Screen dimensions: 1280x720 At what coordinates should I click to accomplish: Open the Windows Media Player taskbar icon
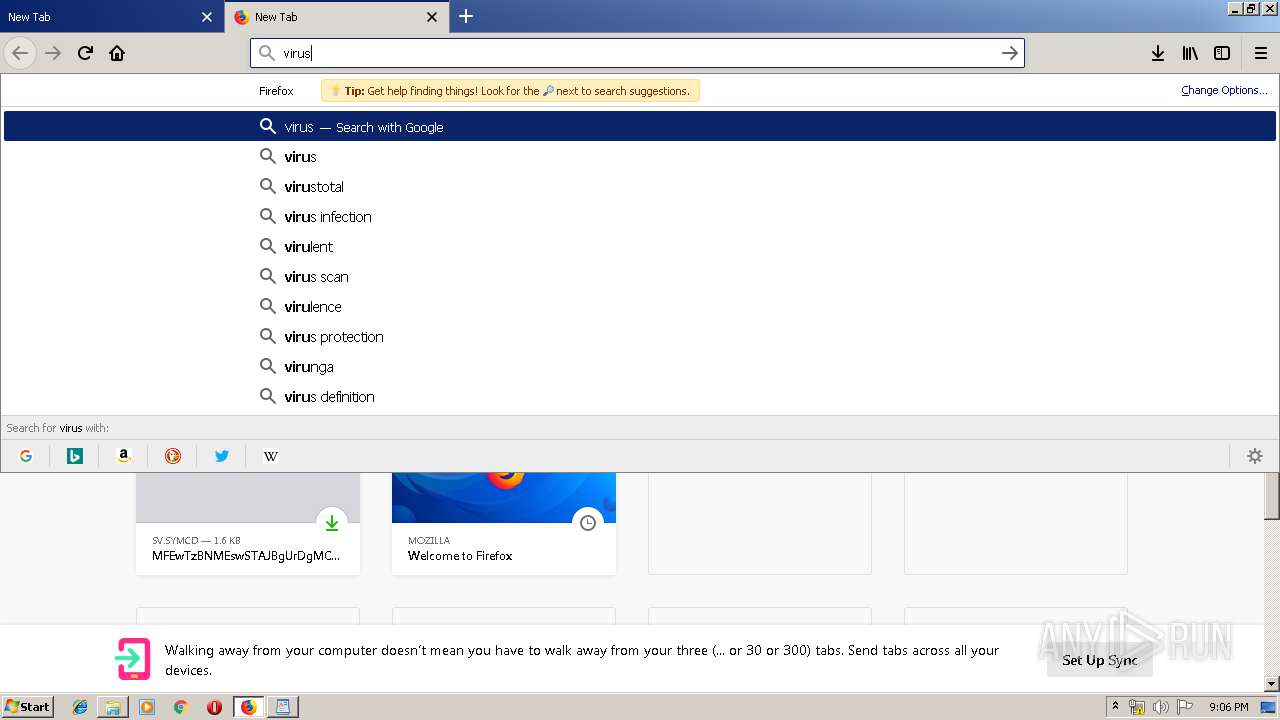click(x=147, y=707)
